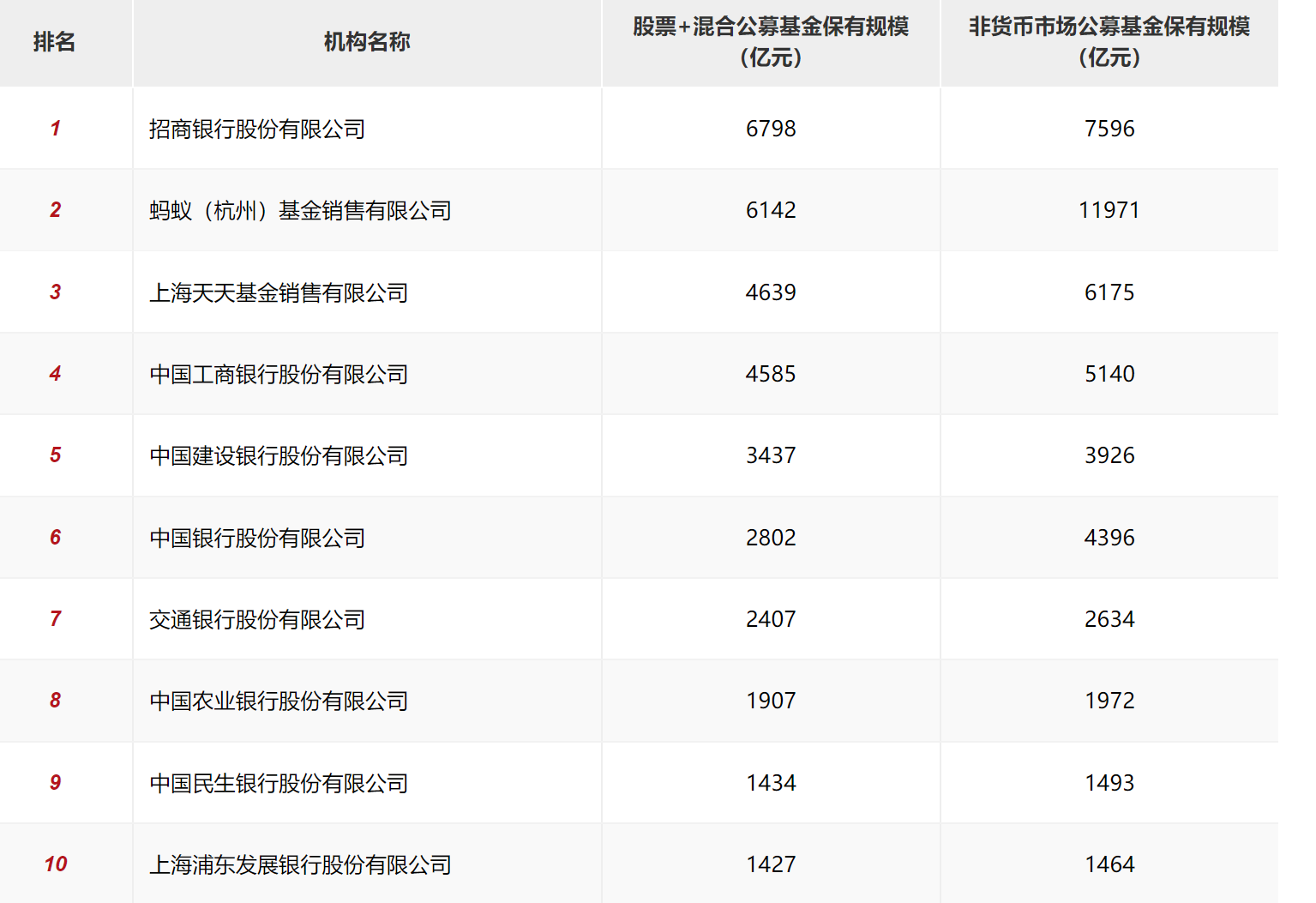This screenshot has height=903, width=1316.
Task: Open the 中国工商银行股份有限公司 row name
Action: 279,375
